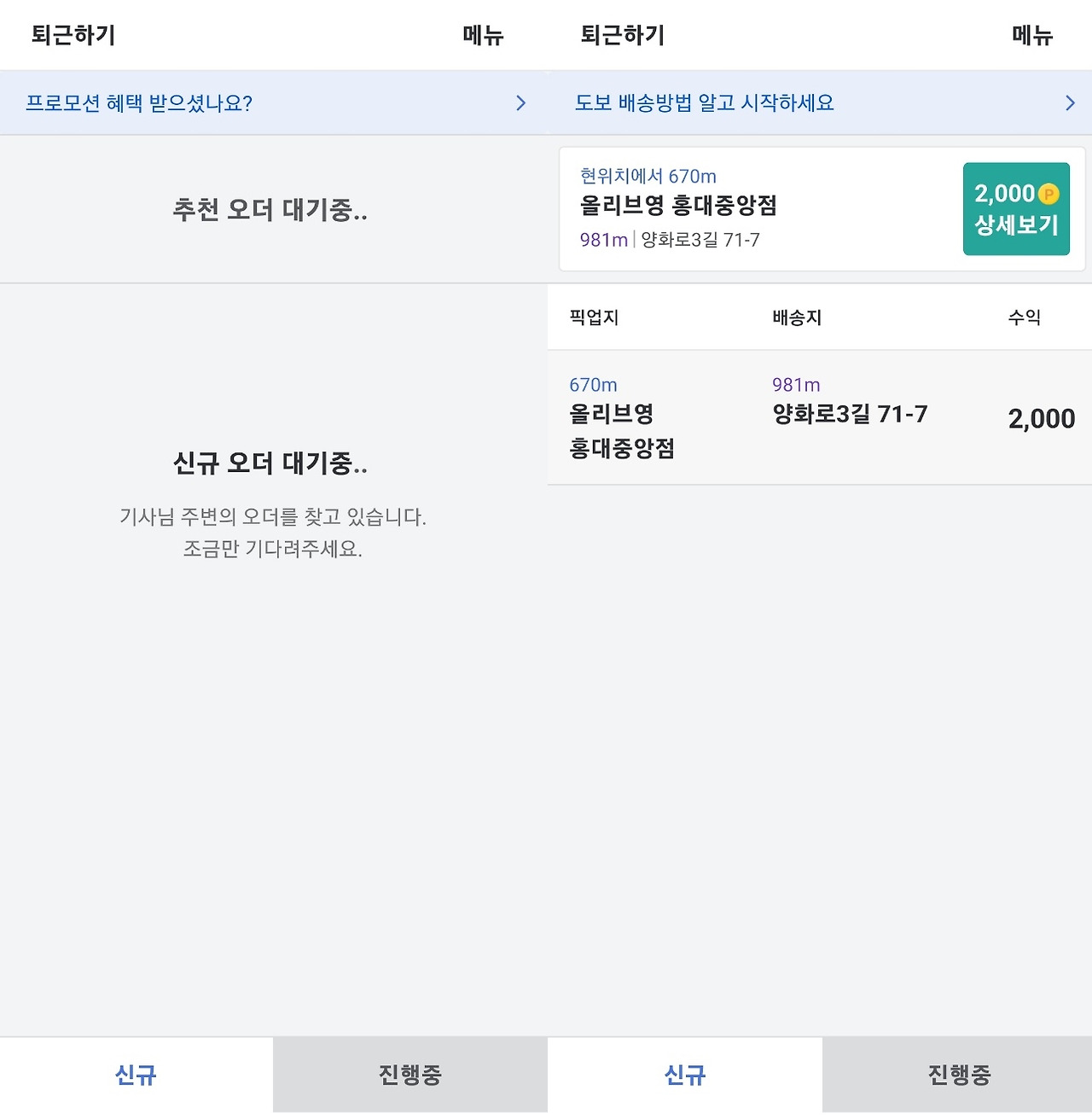Viewport: 1092px width, 1118px height.
Task: Click the 배송지 column header
Action: (797, 317)
